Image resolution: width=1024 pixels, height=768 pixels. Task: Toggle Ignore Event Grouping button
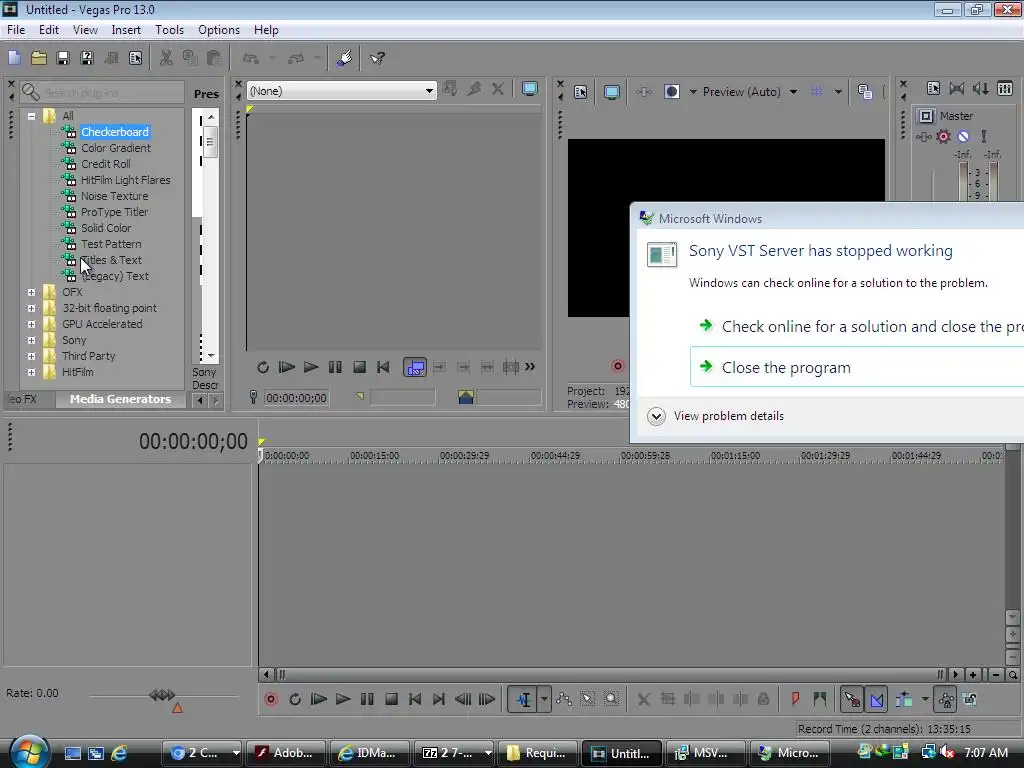pyautogui.click(x=970, y=699)
